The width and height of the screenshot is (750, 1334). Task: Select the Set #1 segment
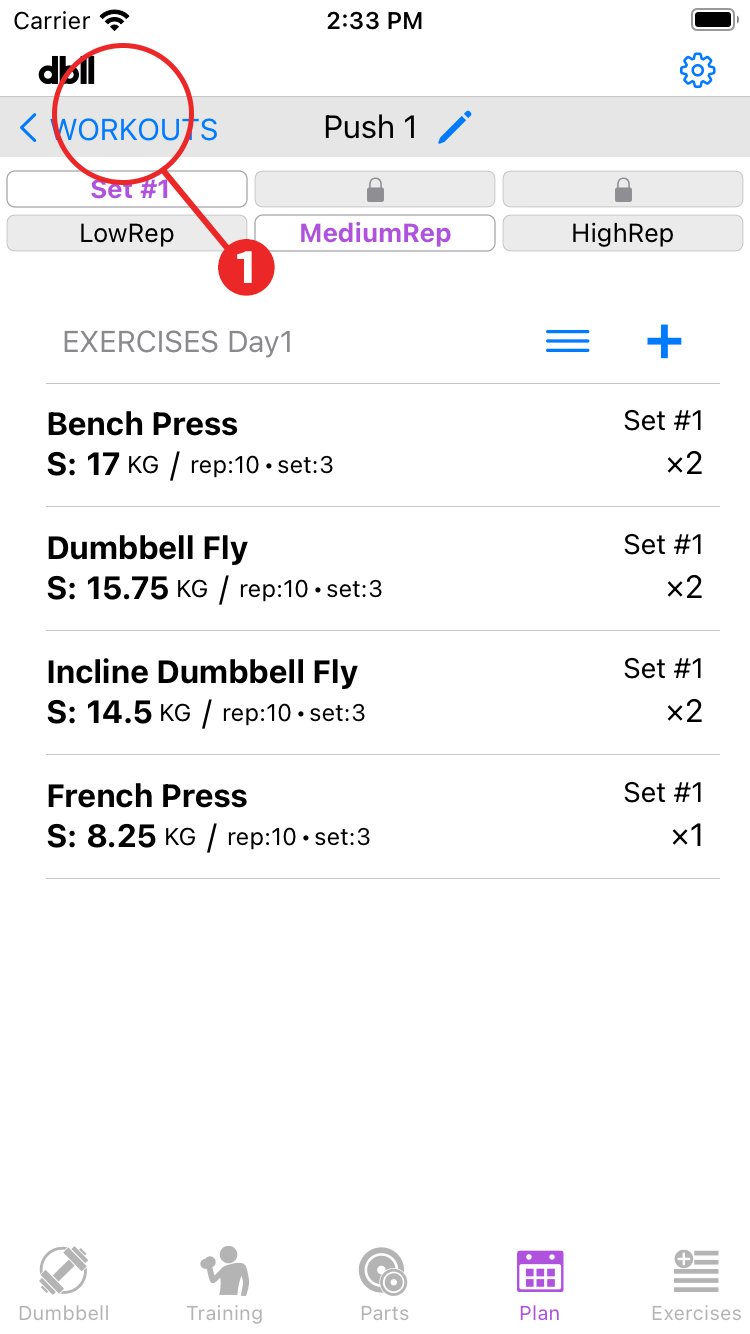click(127, 189)
